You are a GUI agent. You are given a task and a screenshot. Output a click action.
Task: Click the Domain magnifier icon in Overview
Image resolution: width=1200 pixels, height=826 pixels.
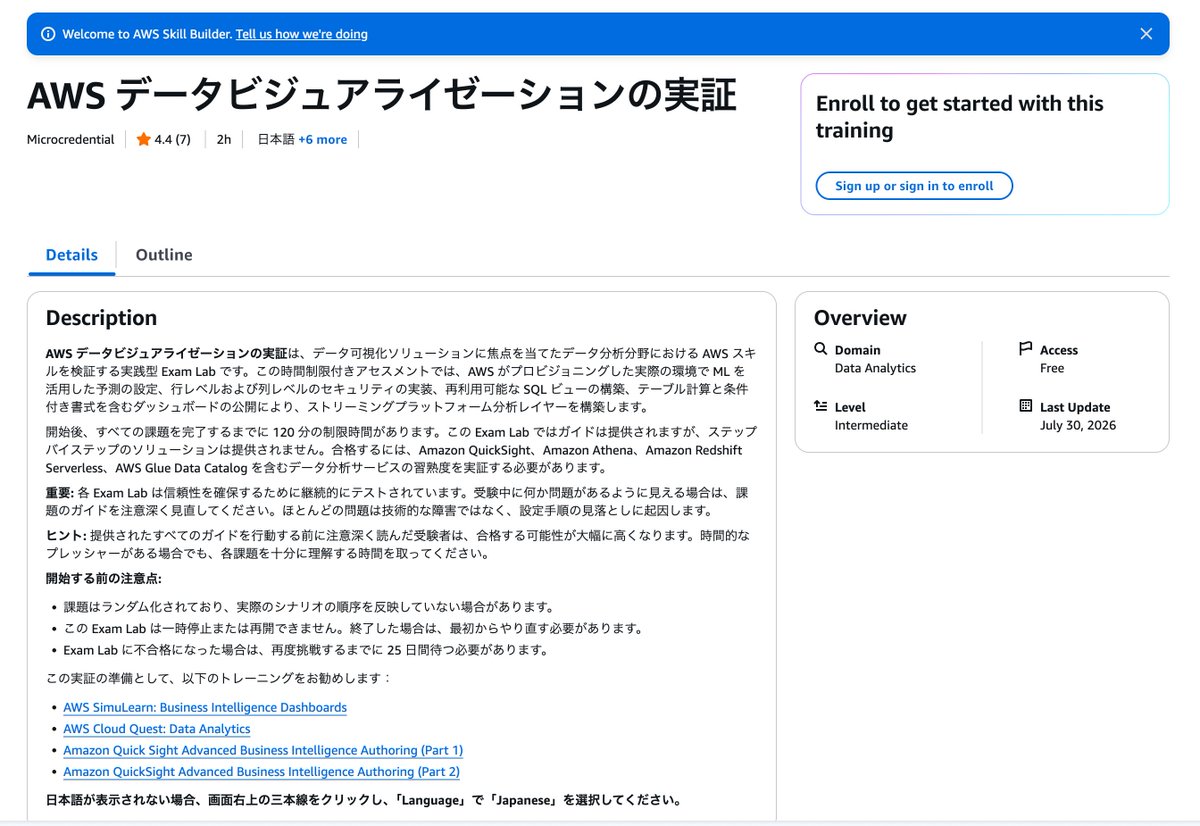click(x=821, y=349)
